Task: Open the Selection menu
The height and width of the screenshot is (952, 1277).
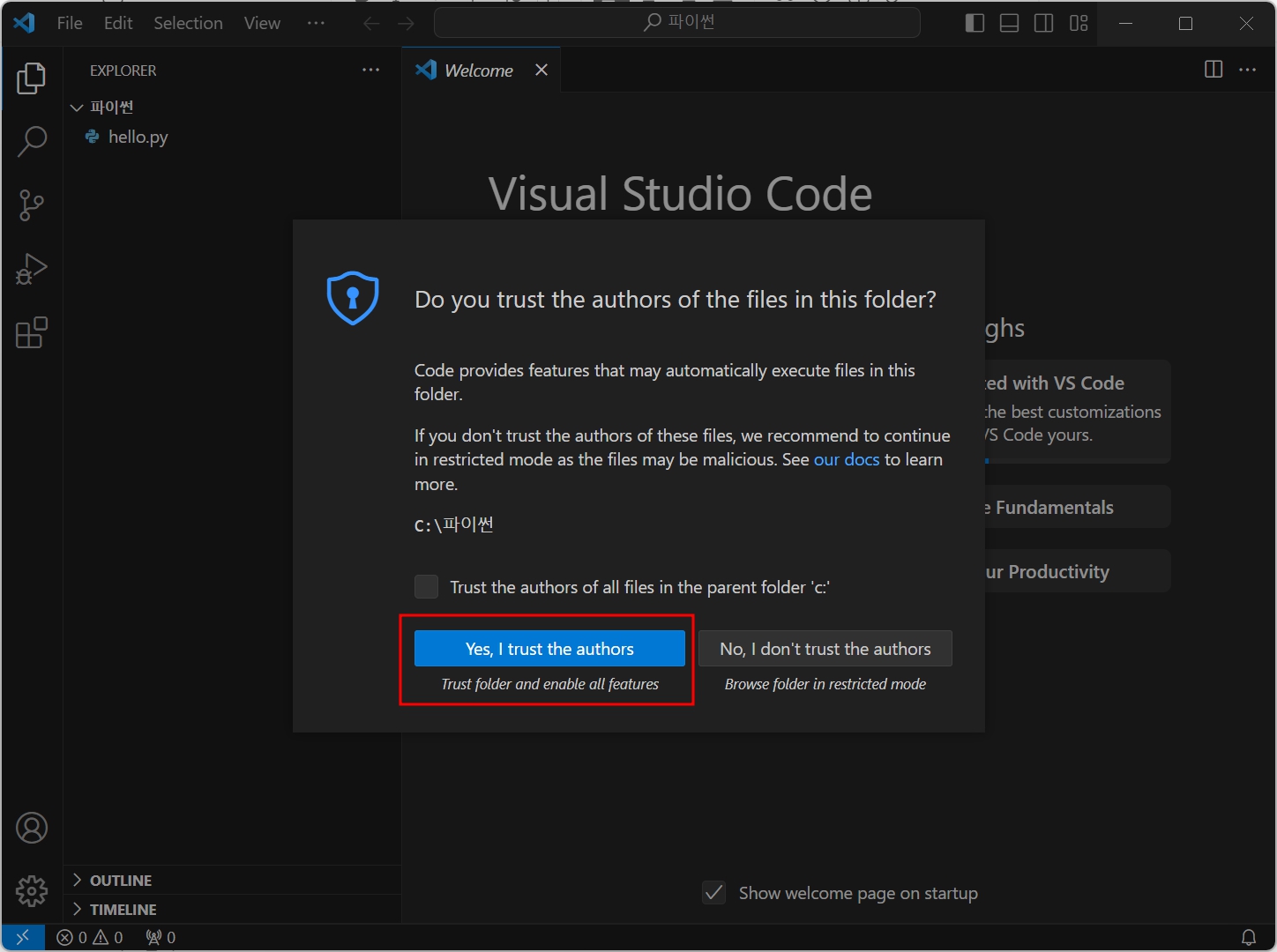Action: [188, 23]
